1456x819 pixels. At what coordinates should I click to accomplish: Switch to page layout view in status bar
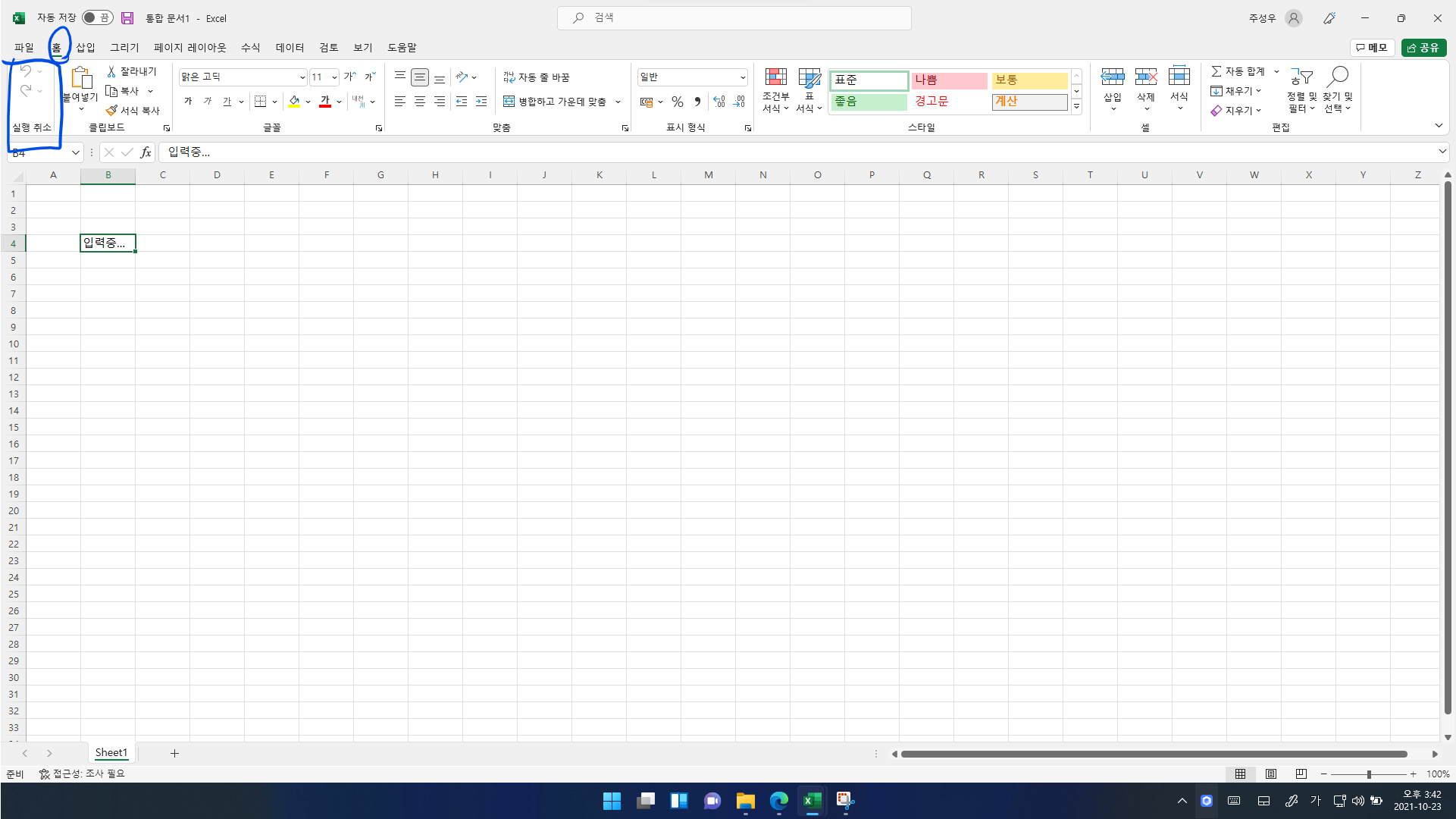point(1271,774)
